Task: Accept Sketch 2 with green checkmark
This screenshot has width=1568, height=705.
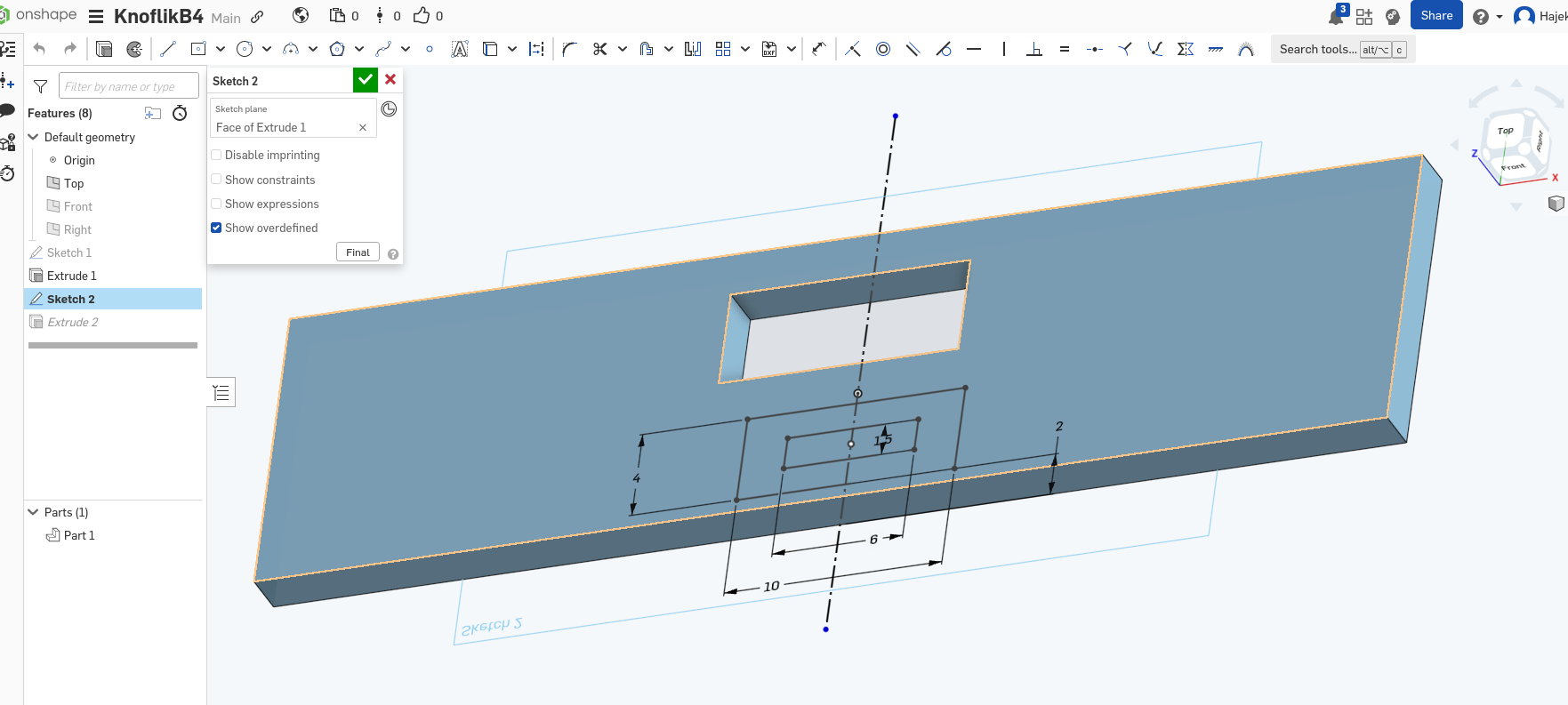Action: pyautogui.click(x=365, y=80)
